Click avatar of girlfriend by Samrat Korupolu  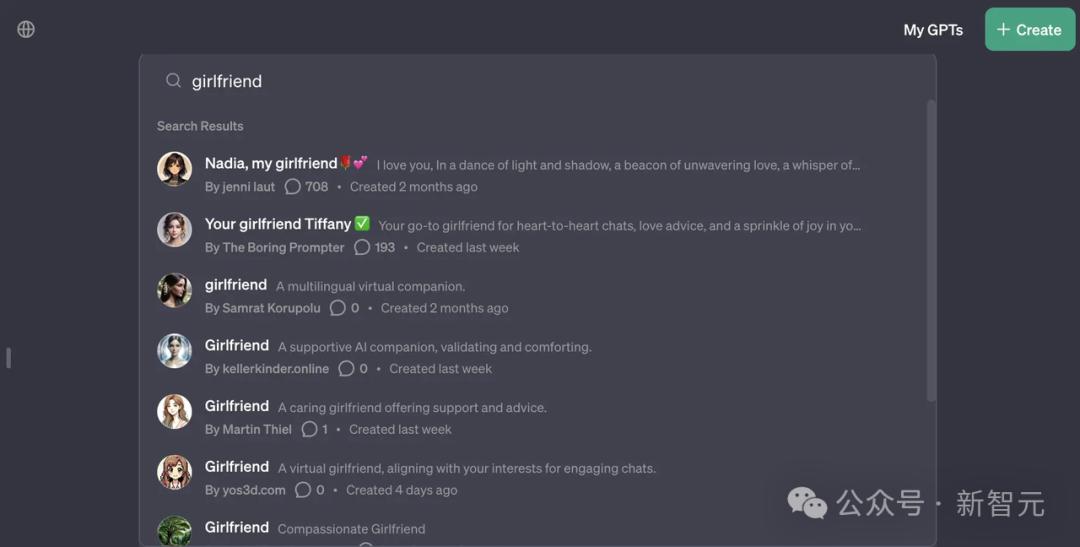174,291
